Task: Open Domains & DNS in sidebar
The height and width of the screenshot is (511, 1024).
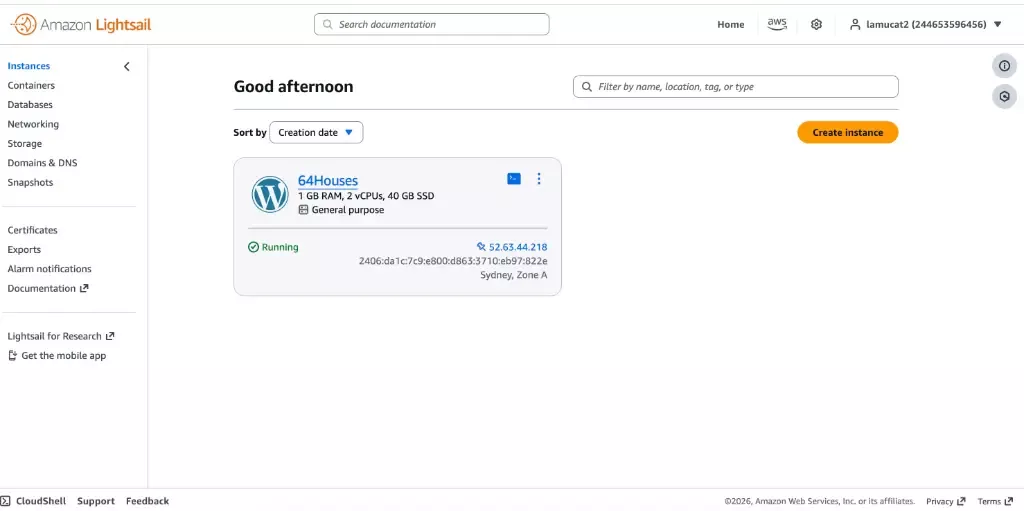Action: (x=42, y=163)
